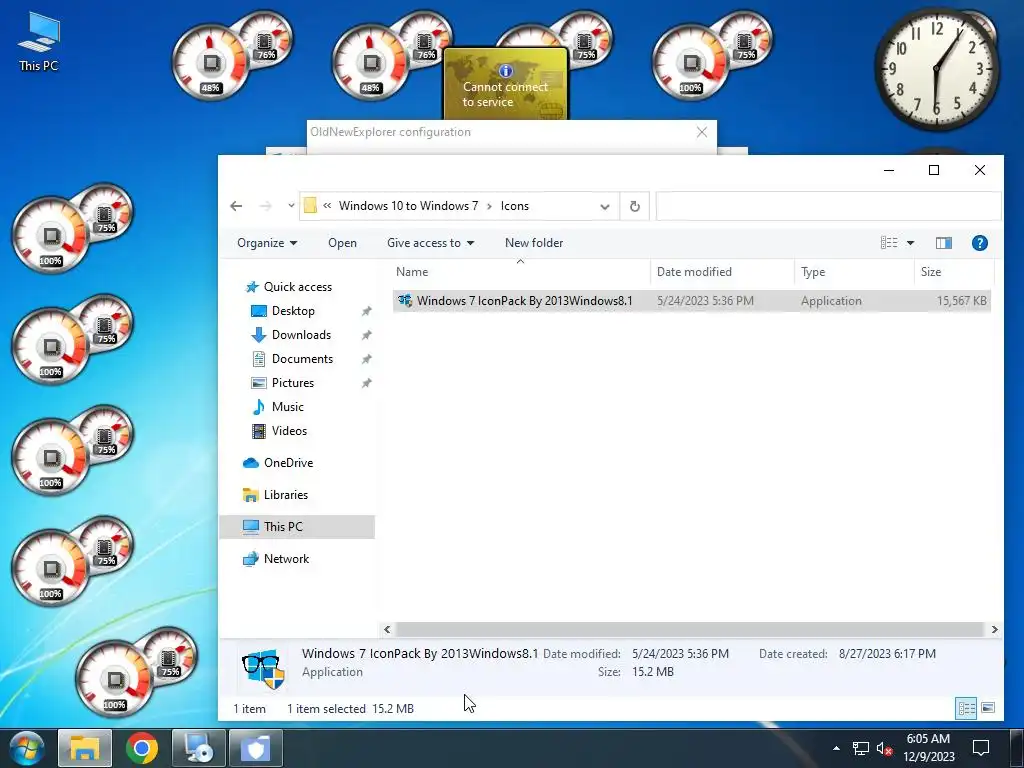Viewport: 1024px width, 768px height.
Task: Open the Organize menu
Action: click(x=267, y=243)
